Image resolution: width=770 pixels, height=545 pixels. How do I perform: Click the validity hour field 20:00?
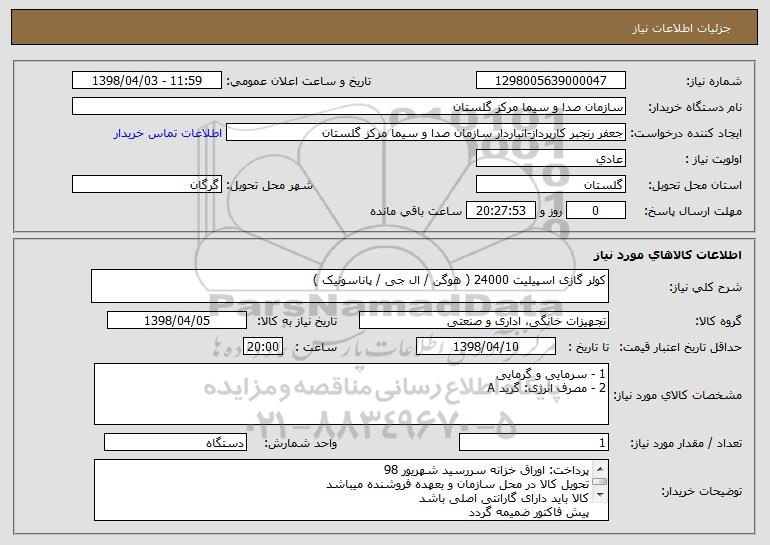263,347
